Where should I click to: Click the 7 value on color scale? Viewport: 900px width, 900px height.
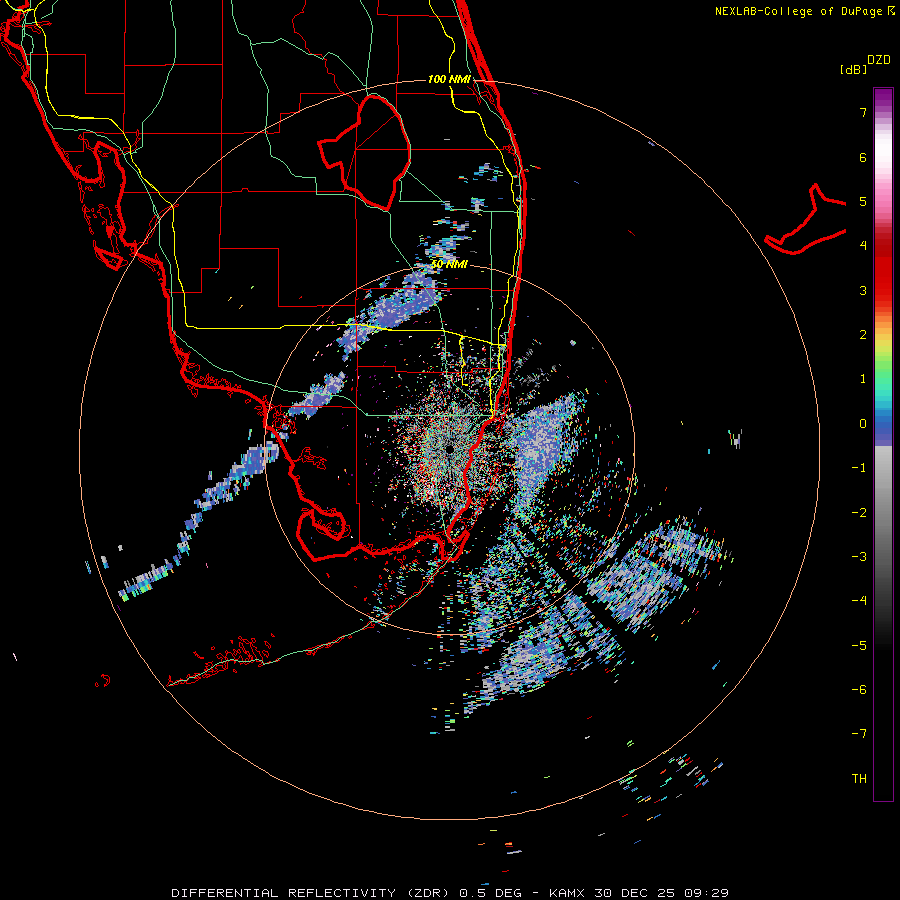coord(863,112)
